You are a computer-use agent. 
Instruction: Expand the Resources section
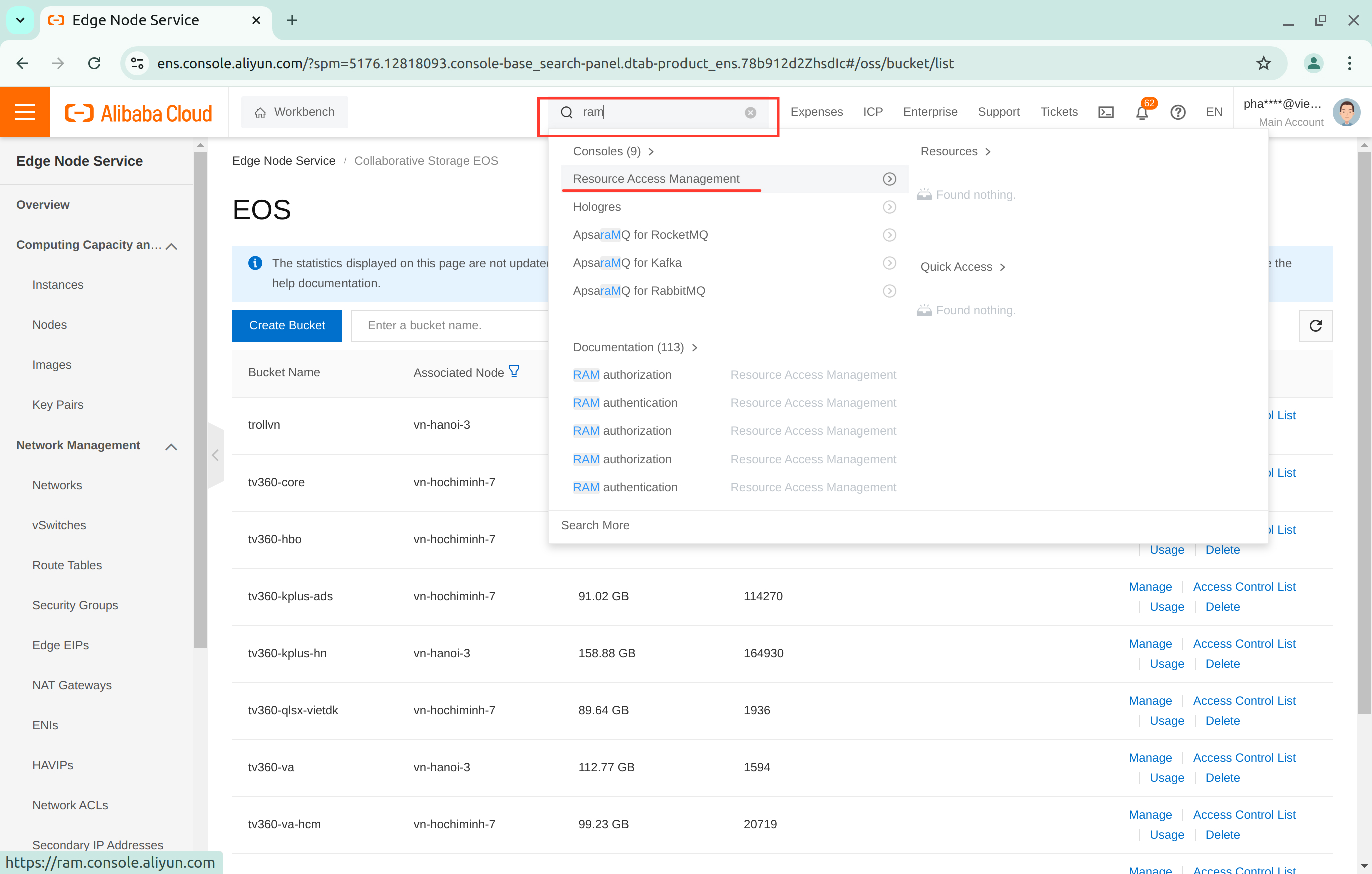[955, 151]
